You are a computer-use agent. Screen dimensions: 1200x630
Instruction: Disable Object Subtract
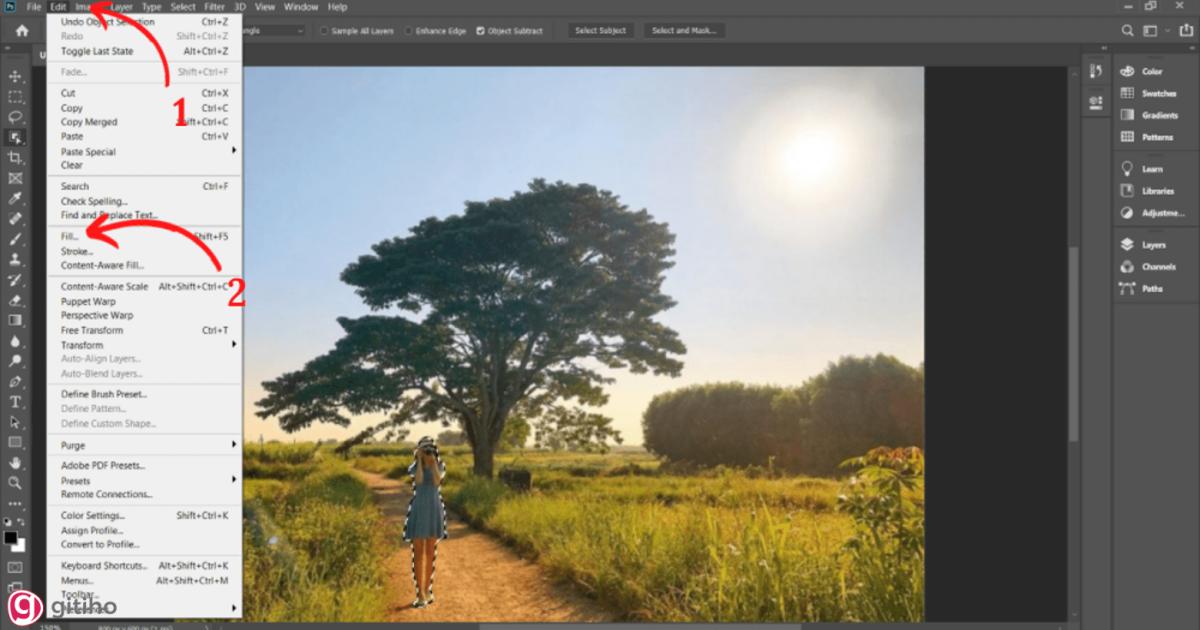coord(481,30)
